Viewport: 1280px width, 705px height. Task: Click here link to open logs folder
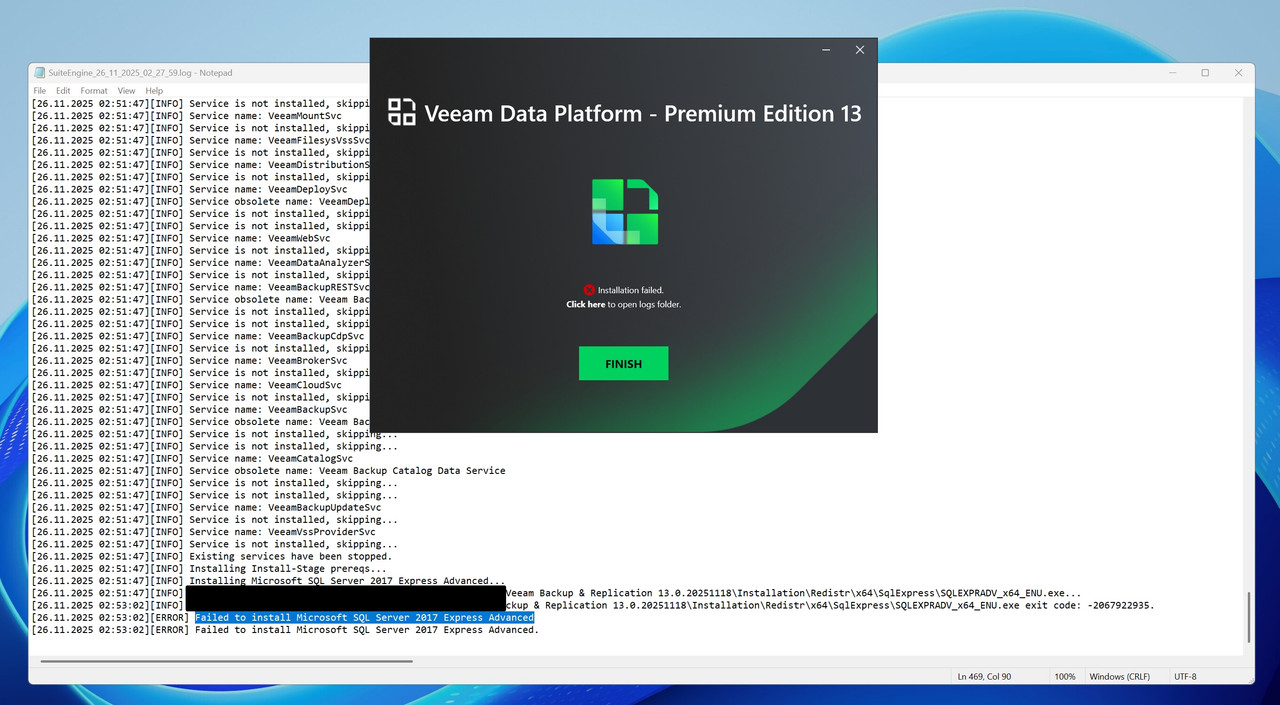tap(586, 304)
